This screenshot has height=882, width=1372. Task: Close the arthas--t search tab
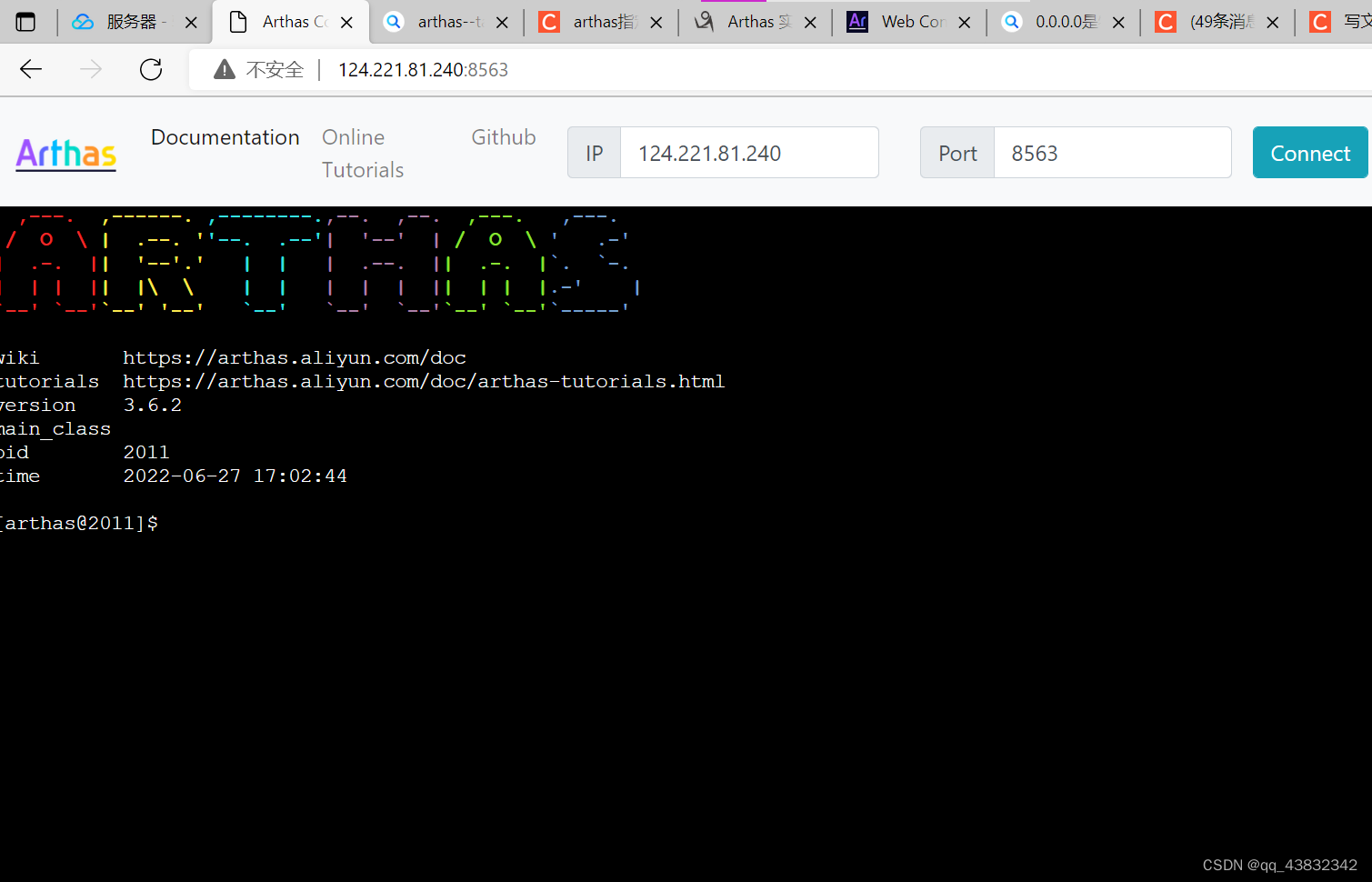pos(502,22)
